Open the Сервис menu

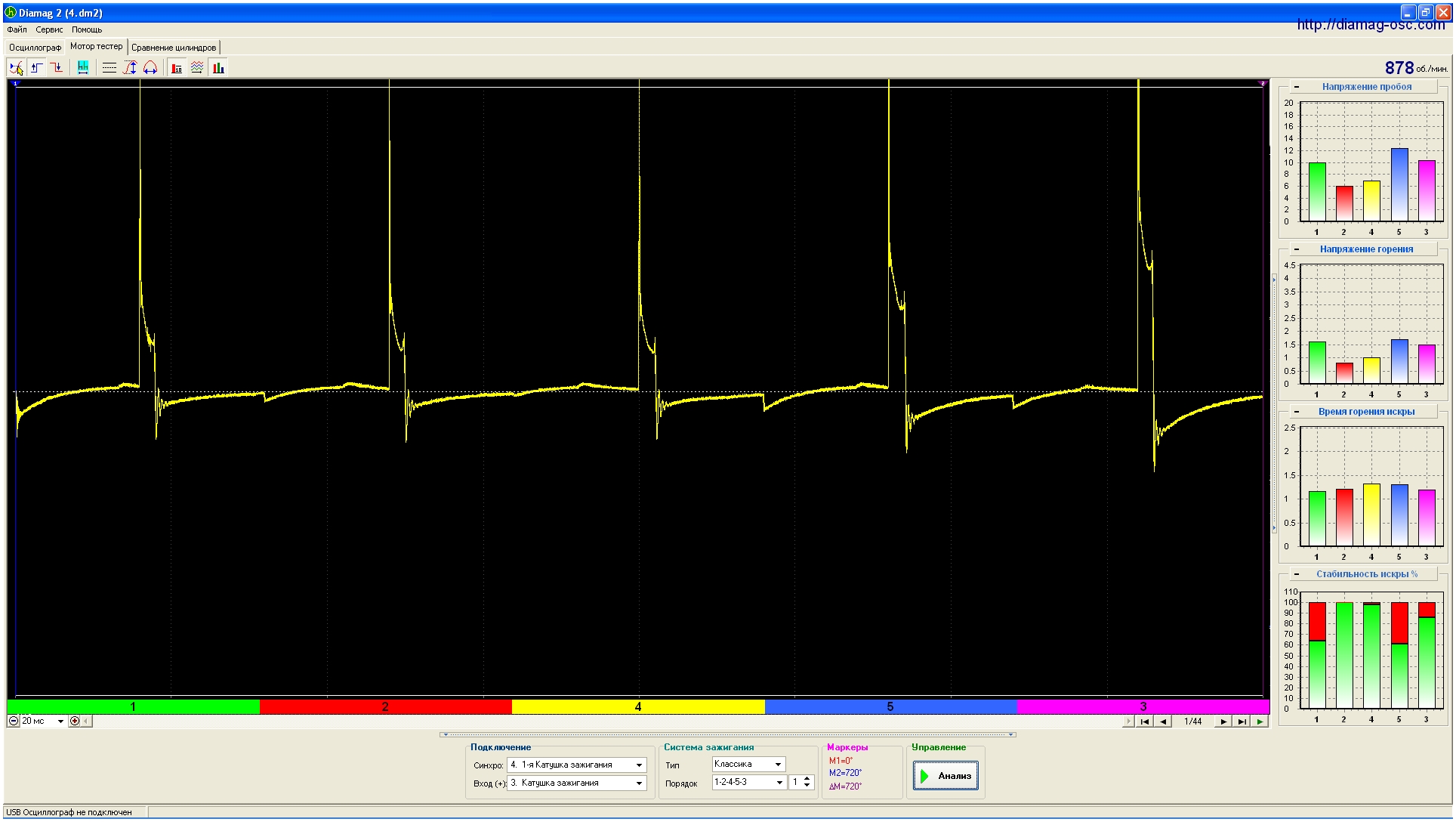pyautogui.click(x=49, y=29)
